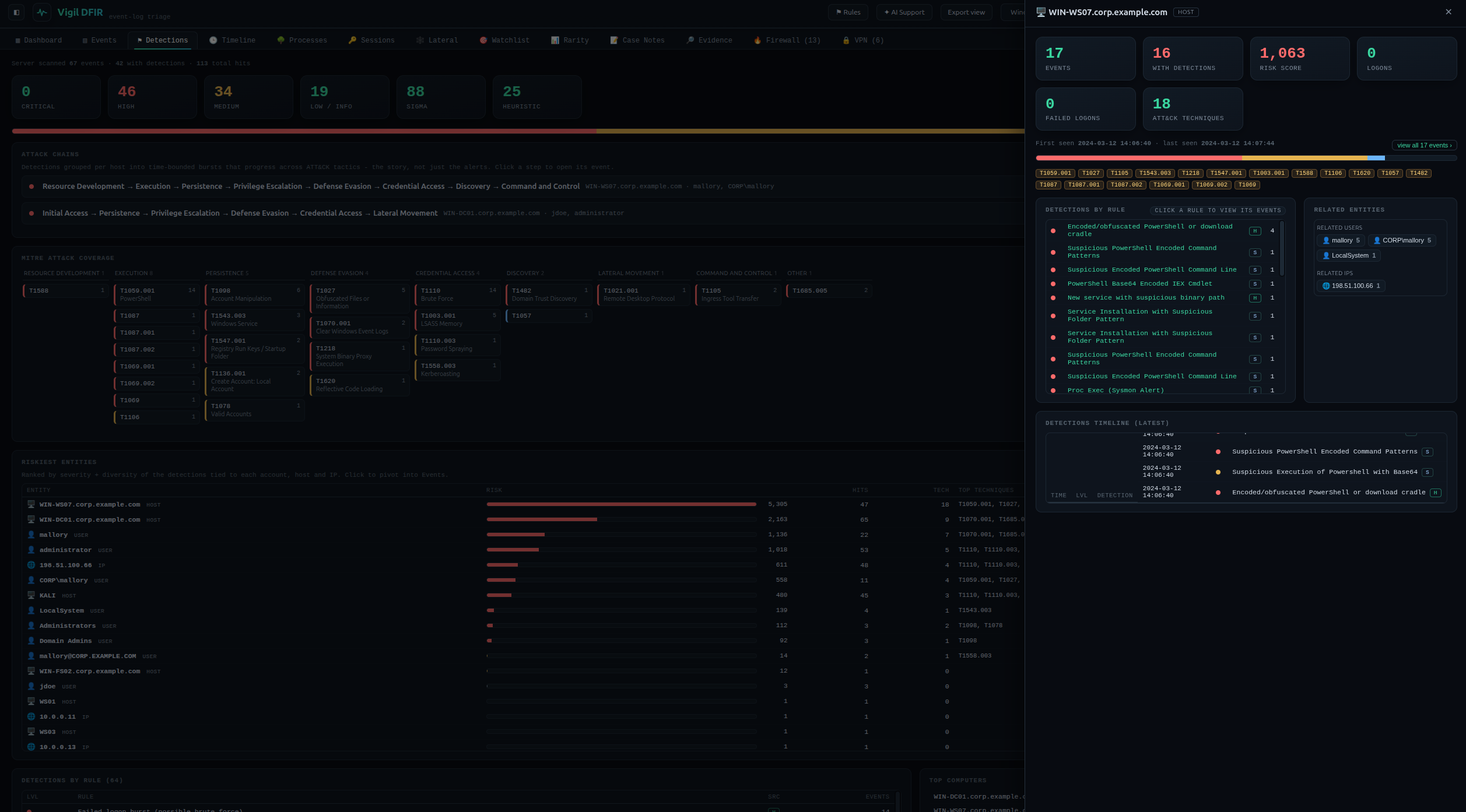Click the risk bar of WIN-DC01.corp.example.com row
Viewport: 1466px width, 812px height.
click(x=622, y=519)
